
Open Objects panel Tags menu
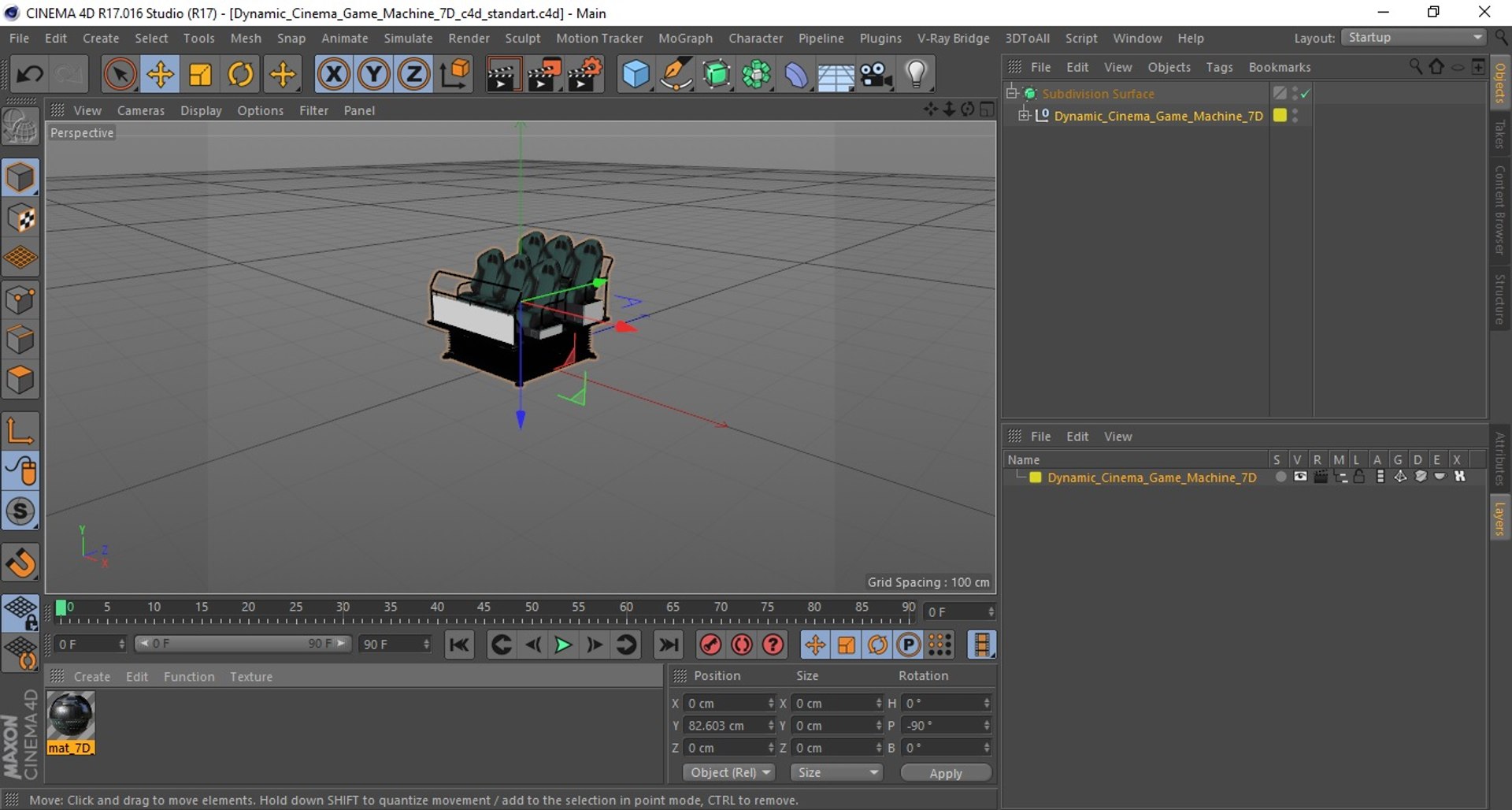(1219, 67)
